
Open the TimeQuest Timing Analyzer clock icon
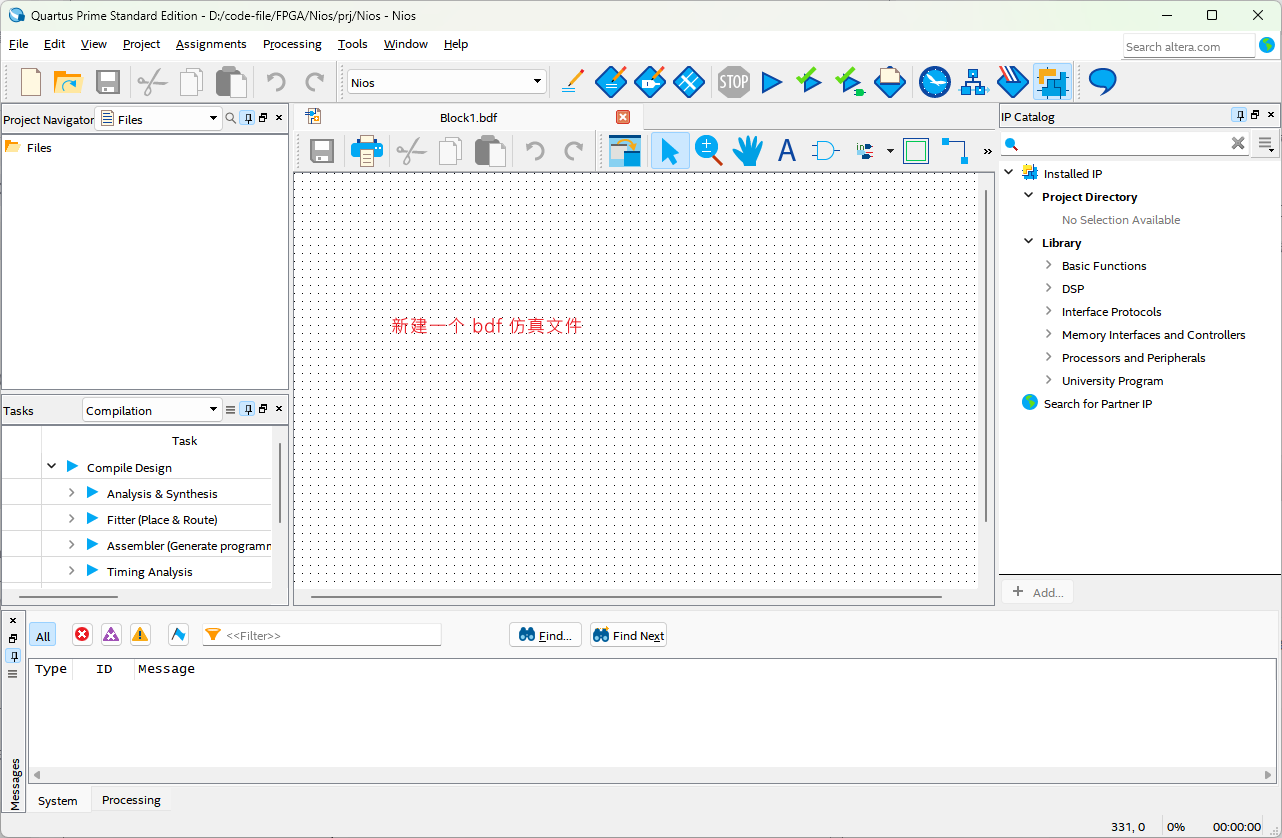coord(934,82)
